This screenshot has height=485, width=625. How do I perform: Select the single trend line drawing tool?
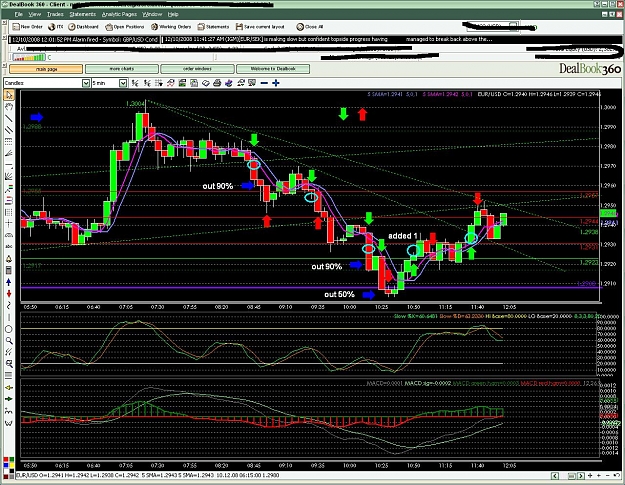tap(9, 118)
